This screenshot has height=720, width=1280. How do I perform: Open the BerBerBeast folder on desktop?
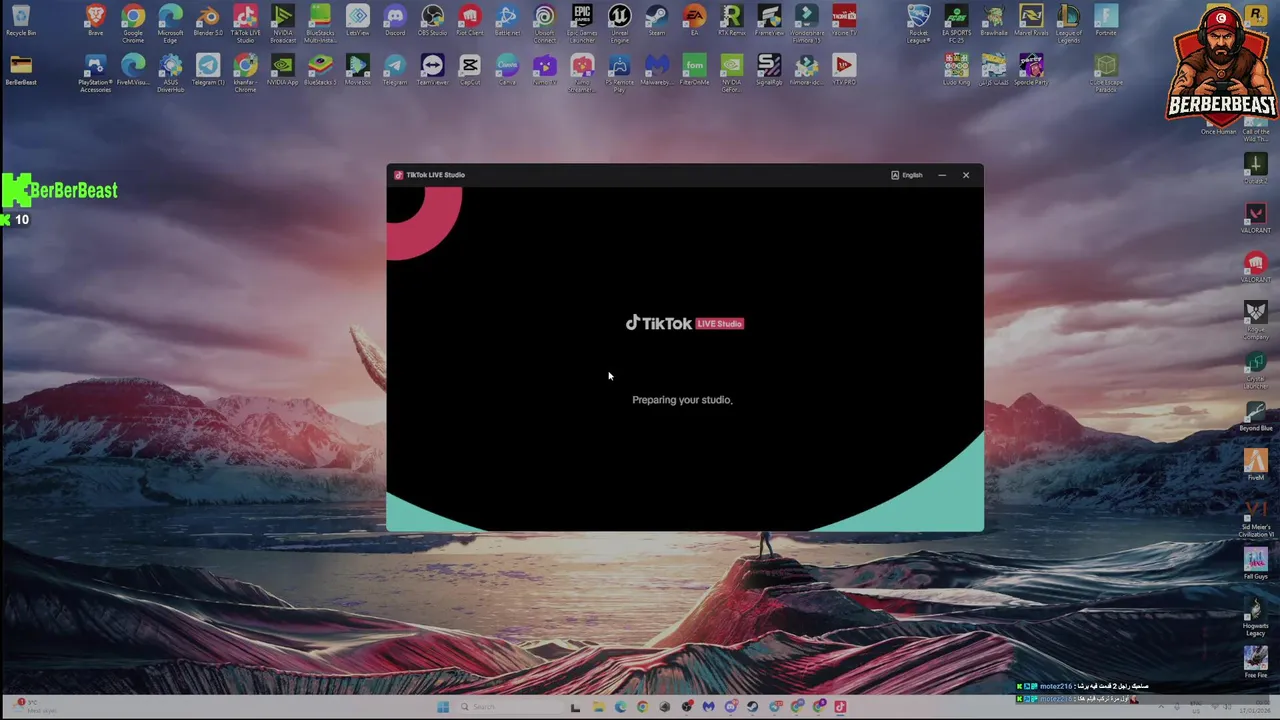20,70
